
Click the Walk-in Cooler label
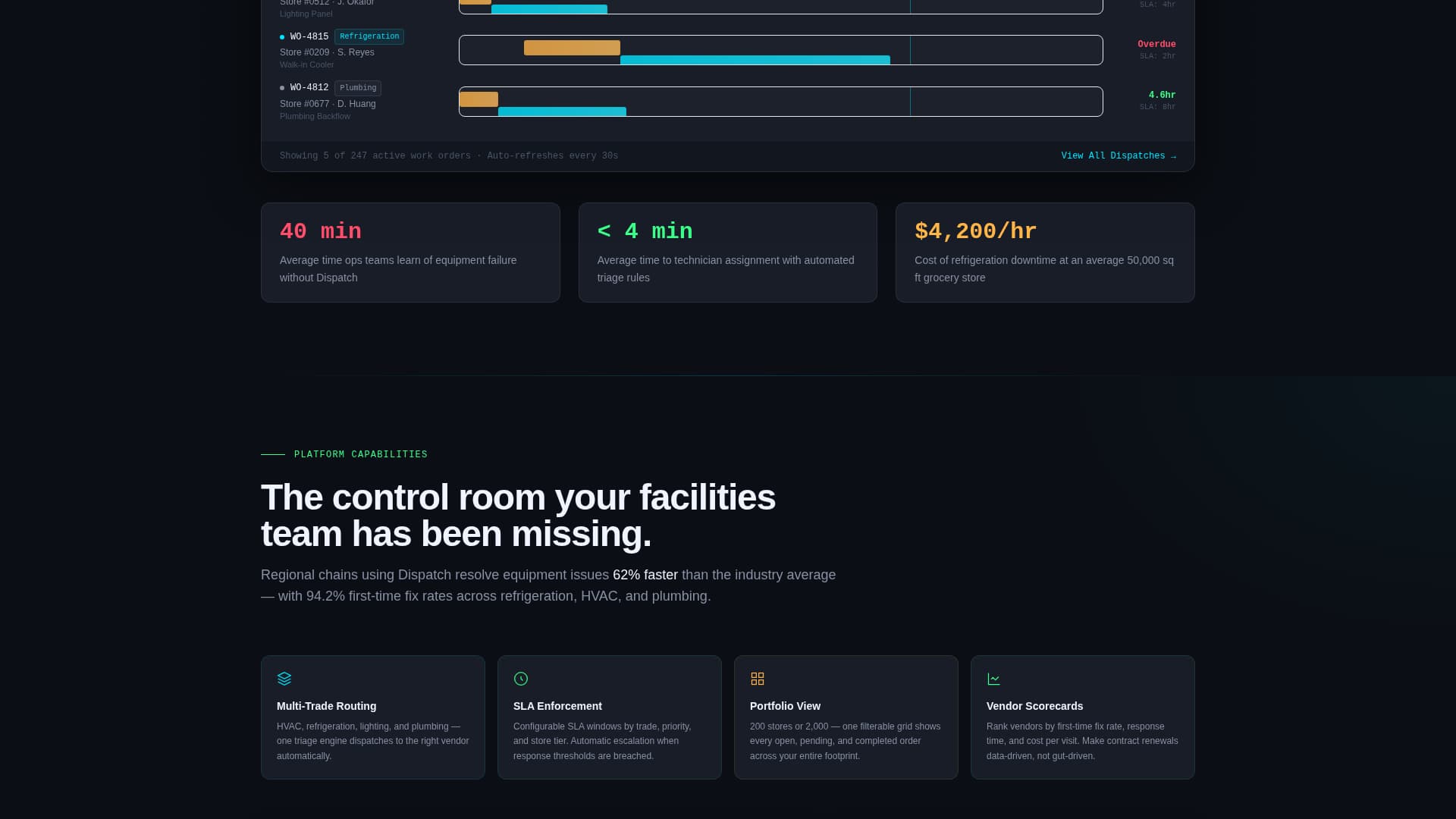(x=306, y=64)
